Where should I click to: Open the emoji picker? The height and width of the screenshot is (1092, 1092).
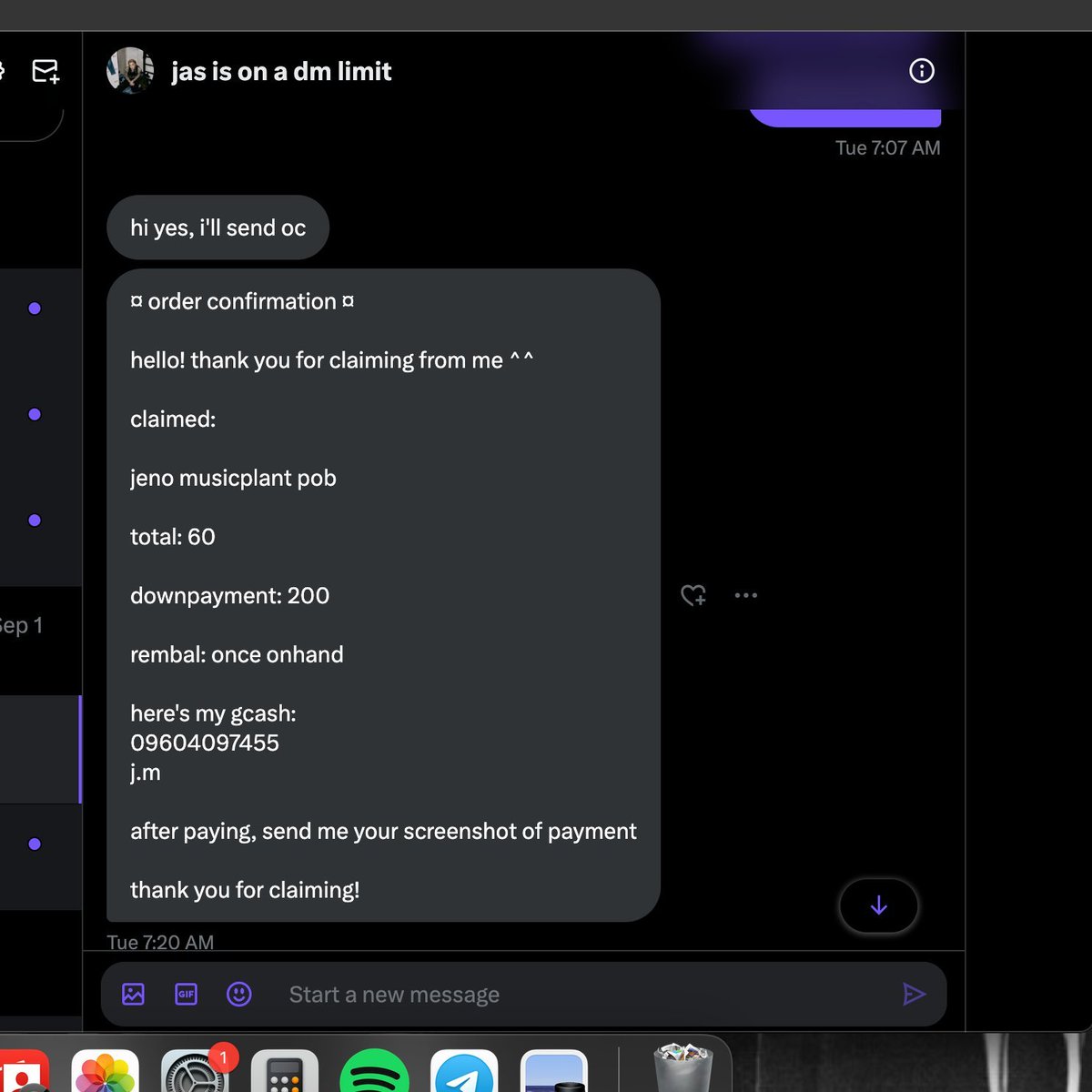pyautogui.click(x=238, y=994)
